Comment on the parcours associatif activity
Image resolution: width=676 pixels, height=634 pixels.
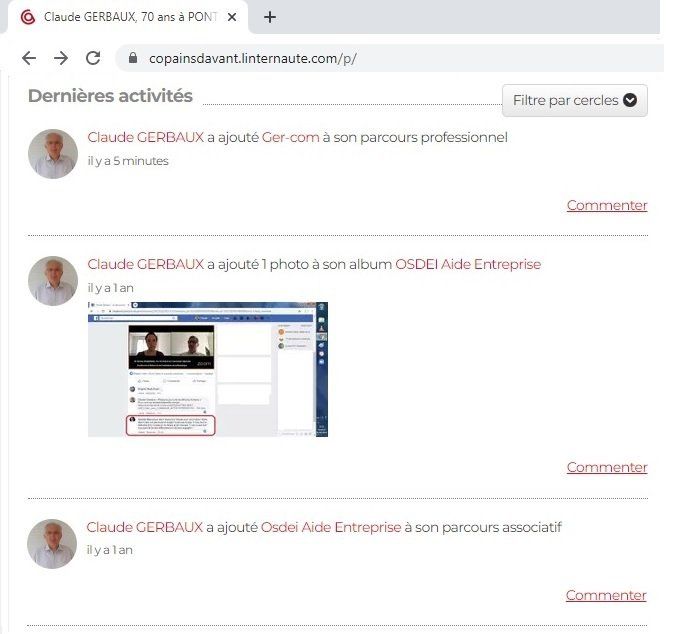606,595
